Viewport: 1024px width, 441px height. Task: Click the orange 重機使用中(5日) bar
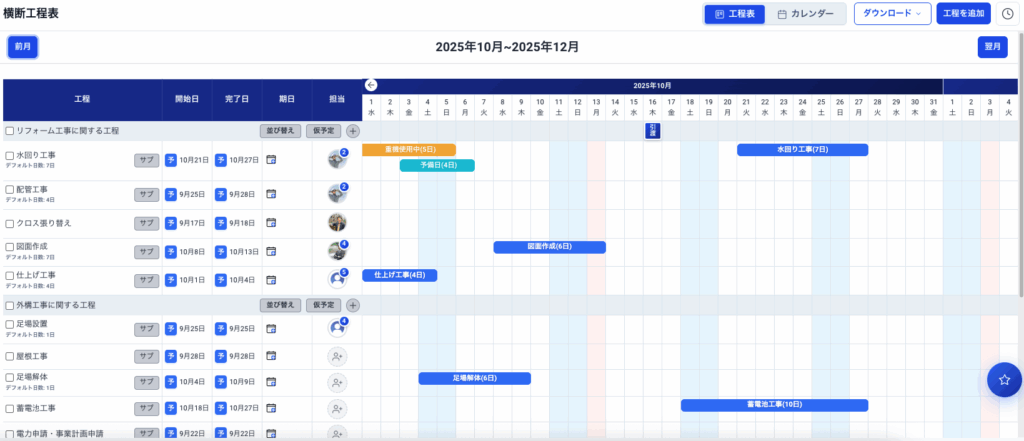tap(408, 150)
